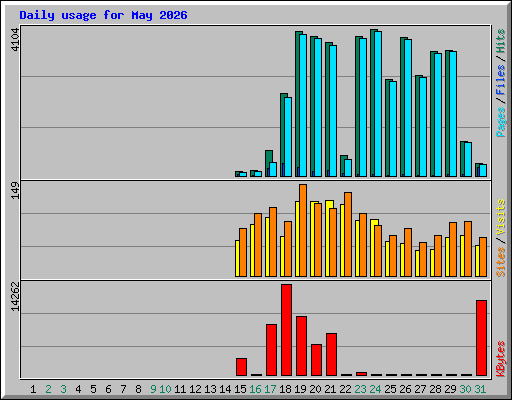The height and width of the screenshot is (400, 512).
Task: Click day 15 on the x-axis
Action: point(240,389)
